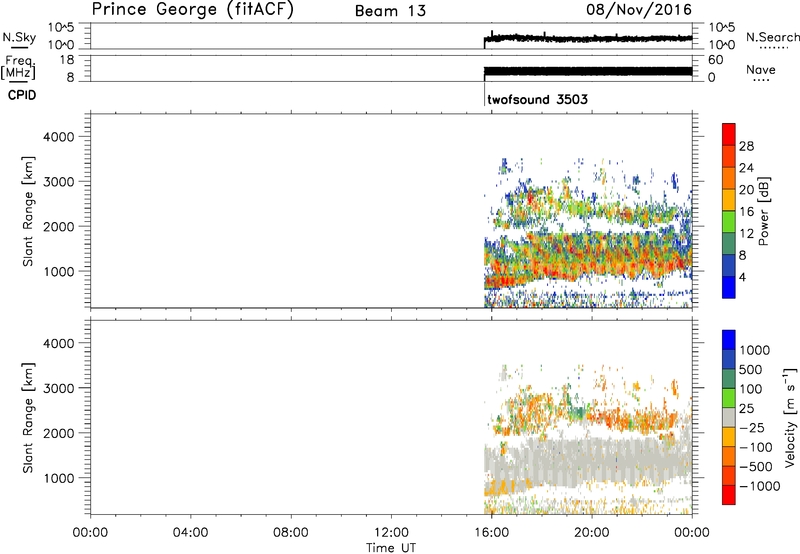
Task: Click the '-25' velocity scale value
Action: click(x=752, y=428)
